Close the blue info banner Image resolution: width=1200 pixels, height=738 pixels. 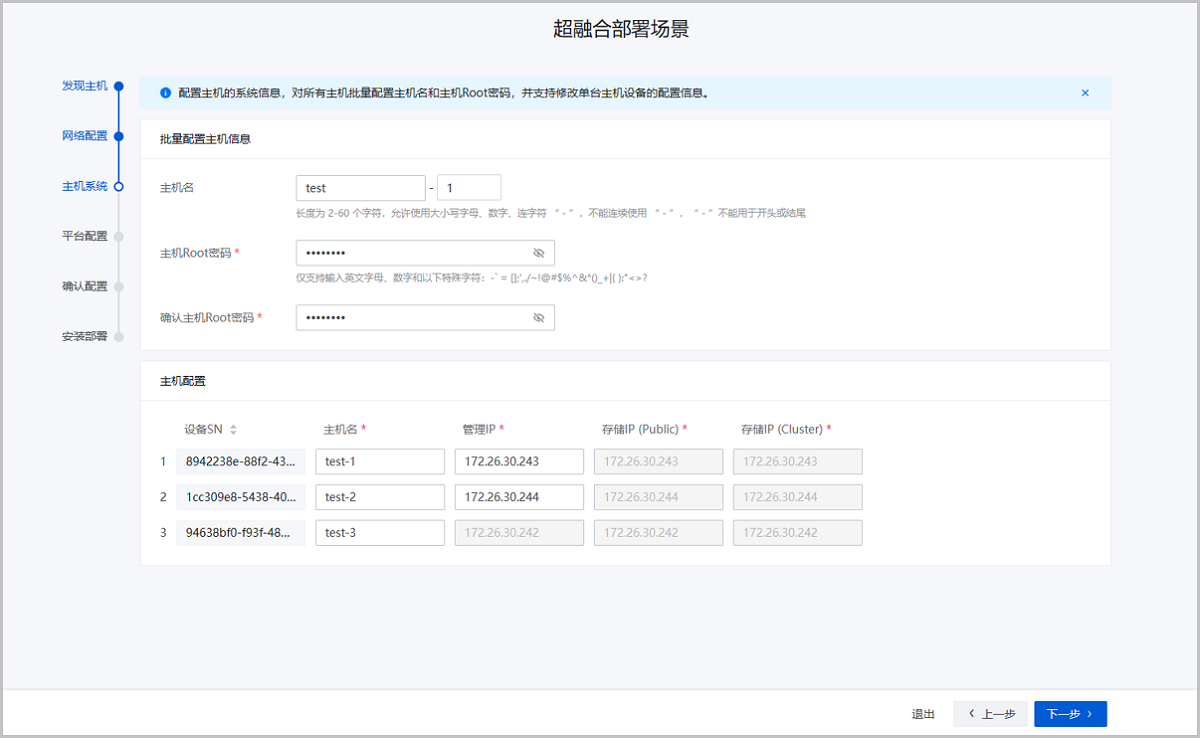click(x=1085, y=93)
